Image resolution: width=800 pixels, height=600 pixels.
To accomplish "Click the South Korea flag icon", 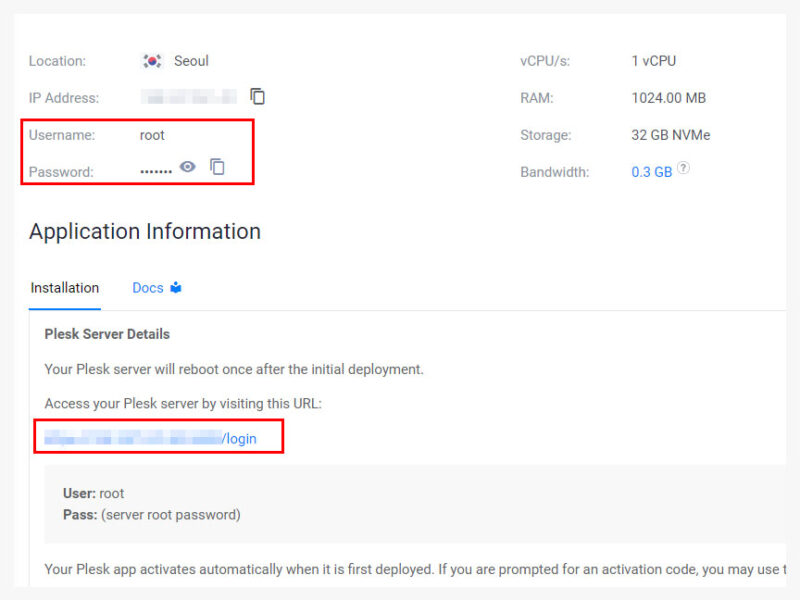I will [x=152, y=61].
